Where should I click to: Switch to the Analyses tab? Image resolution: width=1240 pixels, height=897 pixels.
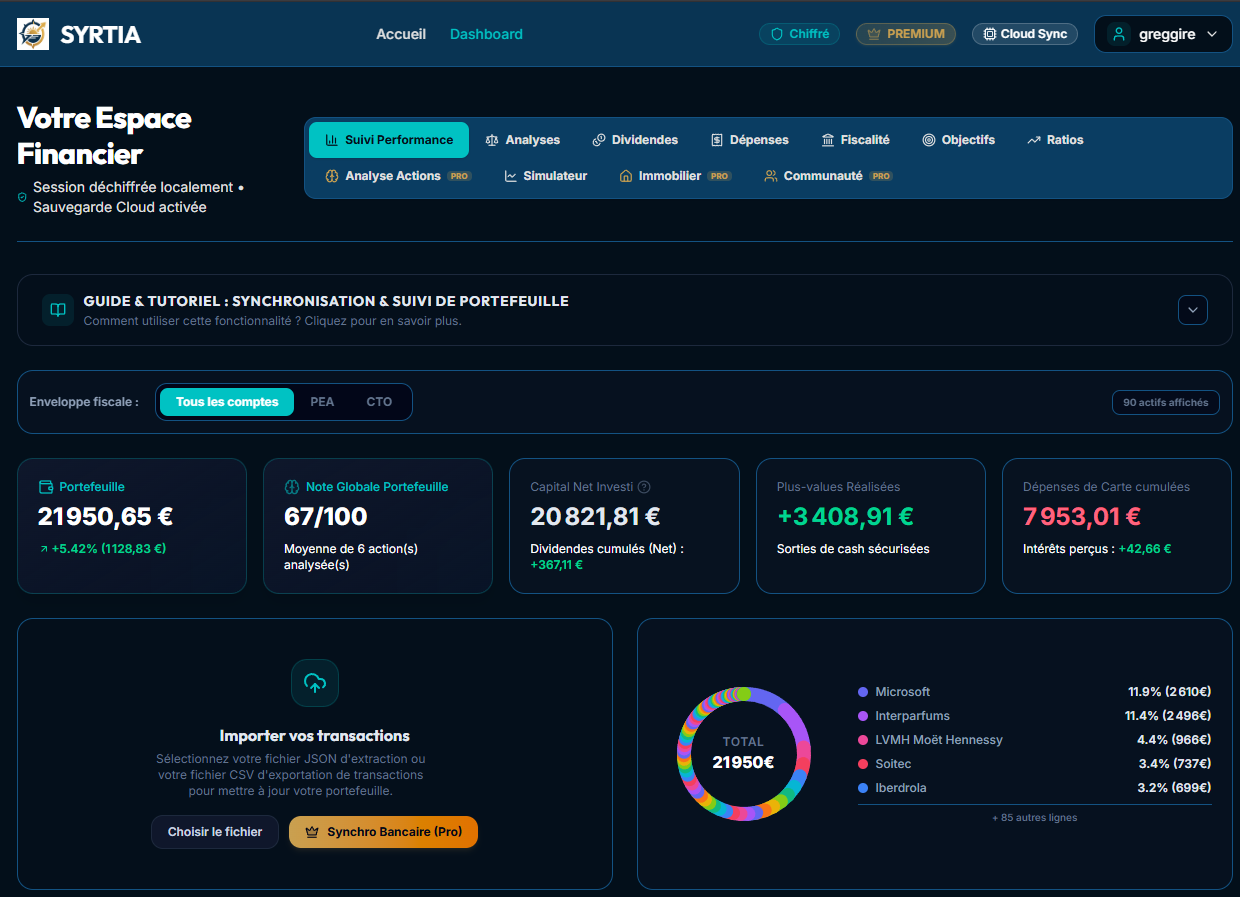click(x=522, y=140)
